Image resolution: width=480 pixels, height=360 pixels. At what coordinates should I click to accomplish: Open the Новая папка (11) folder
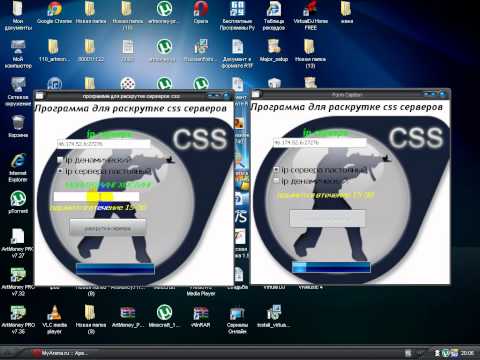coord(127,16)
